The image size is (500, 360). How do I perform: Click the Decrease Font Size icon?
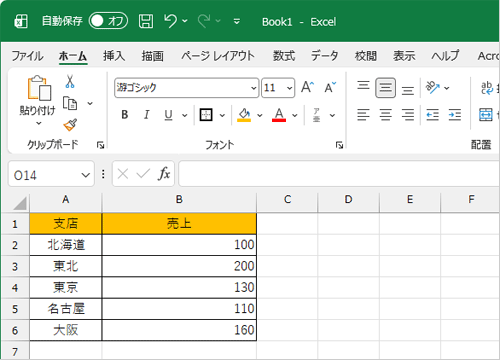330,87
